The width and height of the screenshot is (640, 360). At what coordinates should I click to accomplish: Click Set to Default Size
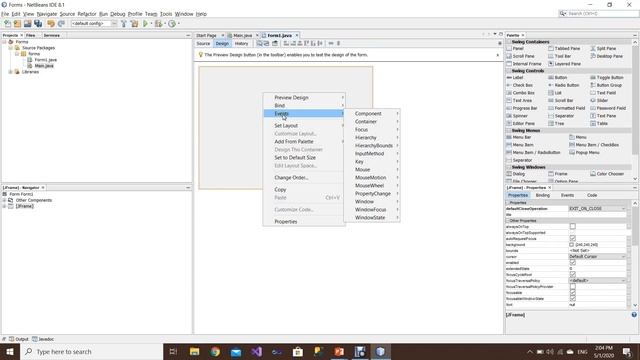click(304, 158)
